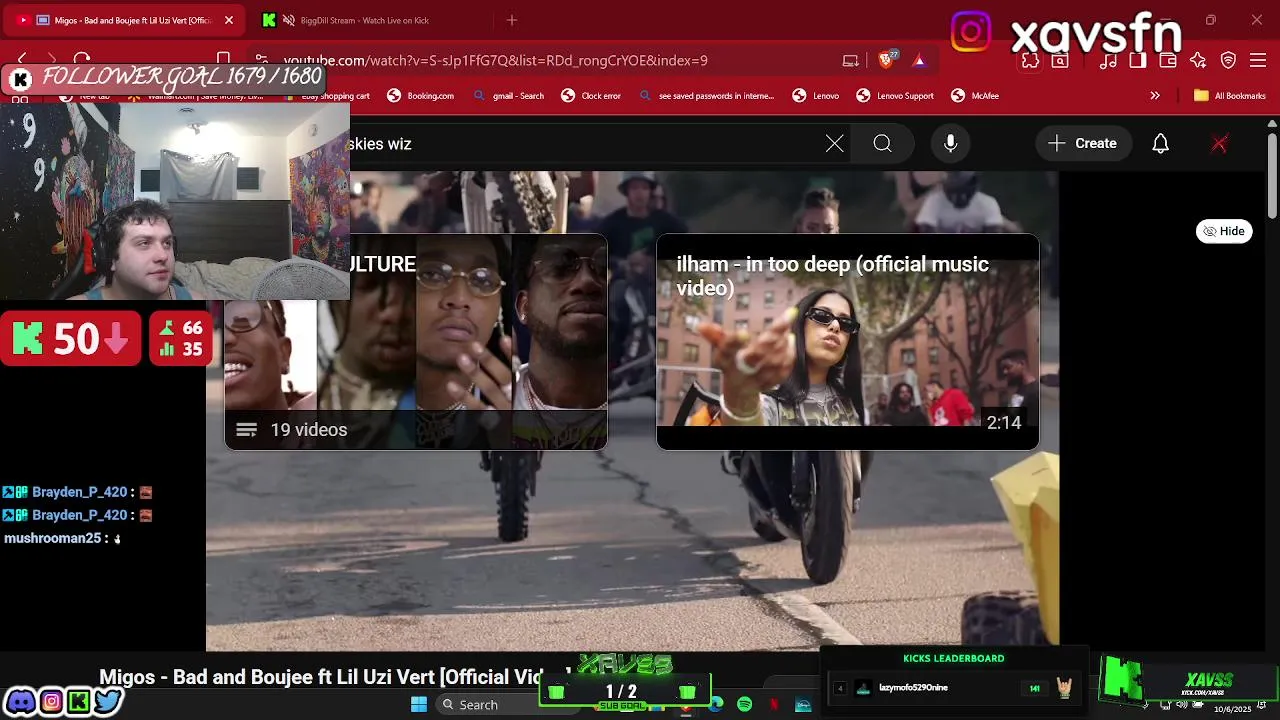Open the browser hamburger menu
This screenshot has height=720, width=1280.
1258,61
